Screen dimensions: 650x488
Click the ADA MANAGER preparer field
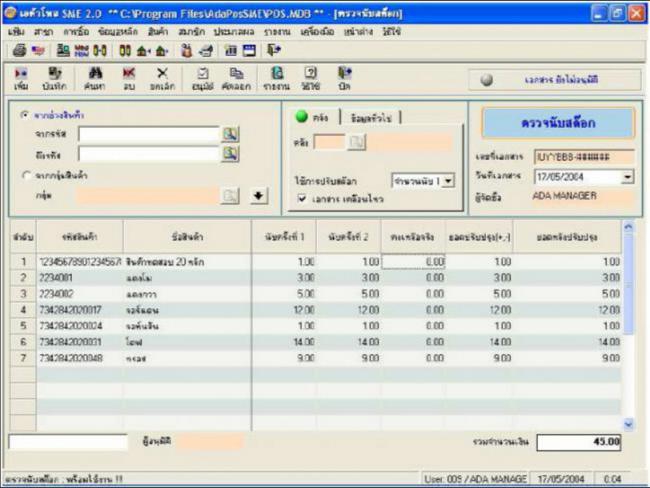coord(583,196)
